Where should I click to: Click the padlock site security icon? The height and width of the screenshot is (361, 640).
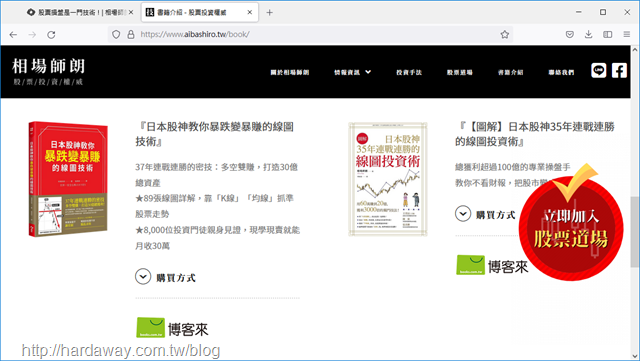(x=131, y=35)
